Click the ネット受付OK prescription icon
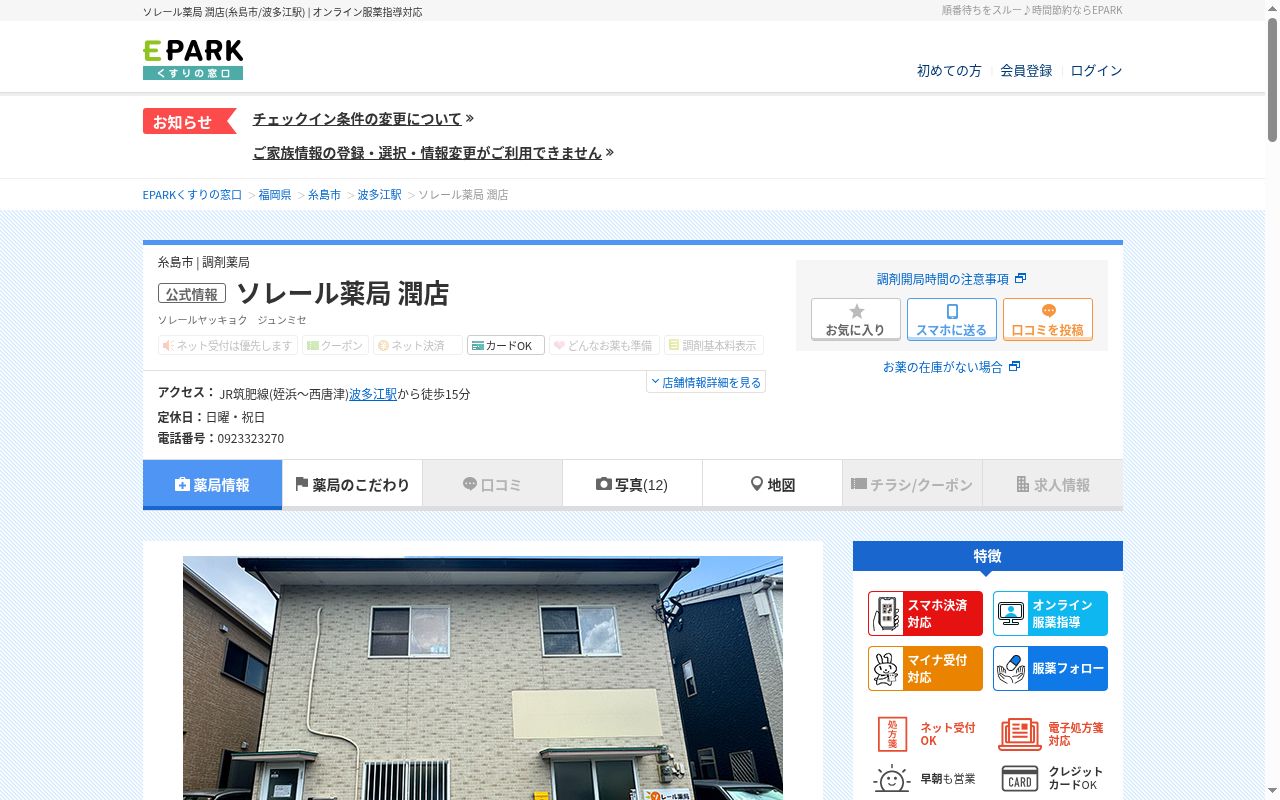1280x800 pixels. [892, 734]
